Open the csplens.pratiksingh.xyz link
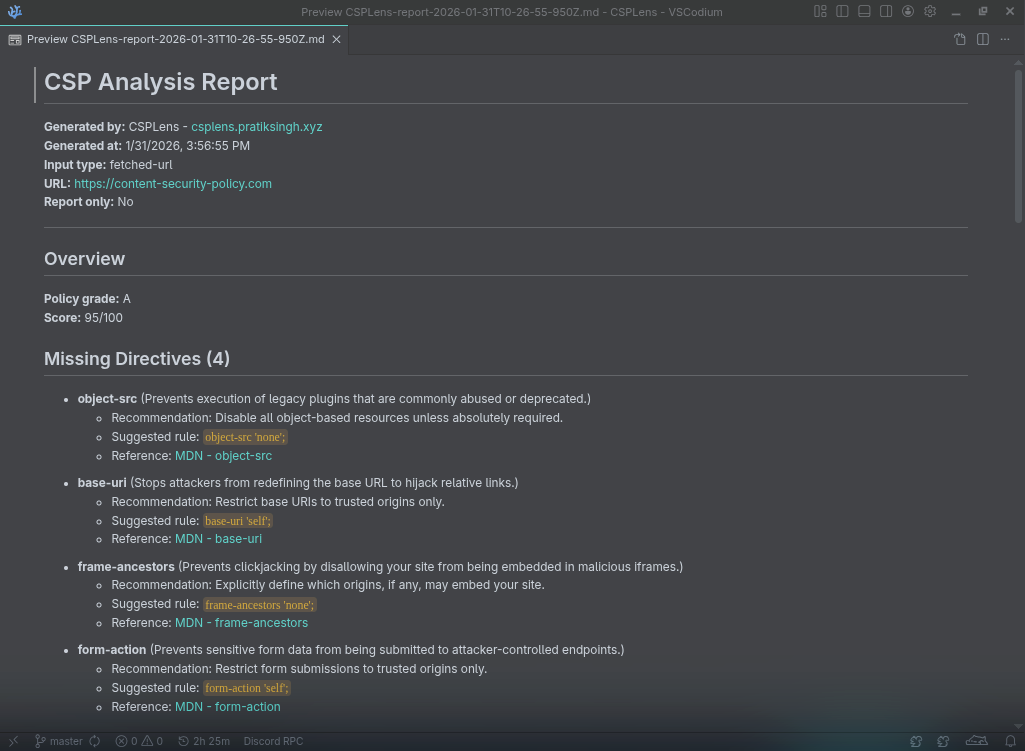The image size is (1025, 751). point(257,127)
